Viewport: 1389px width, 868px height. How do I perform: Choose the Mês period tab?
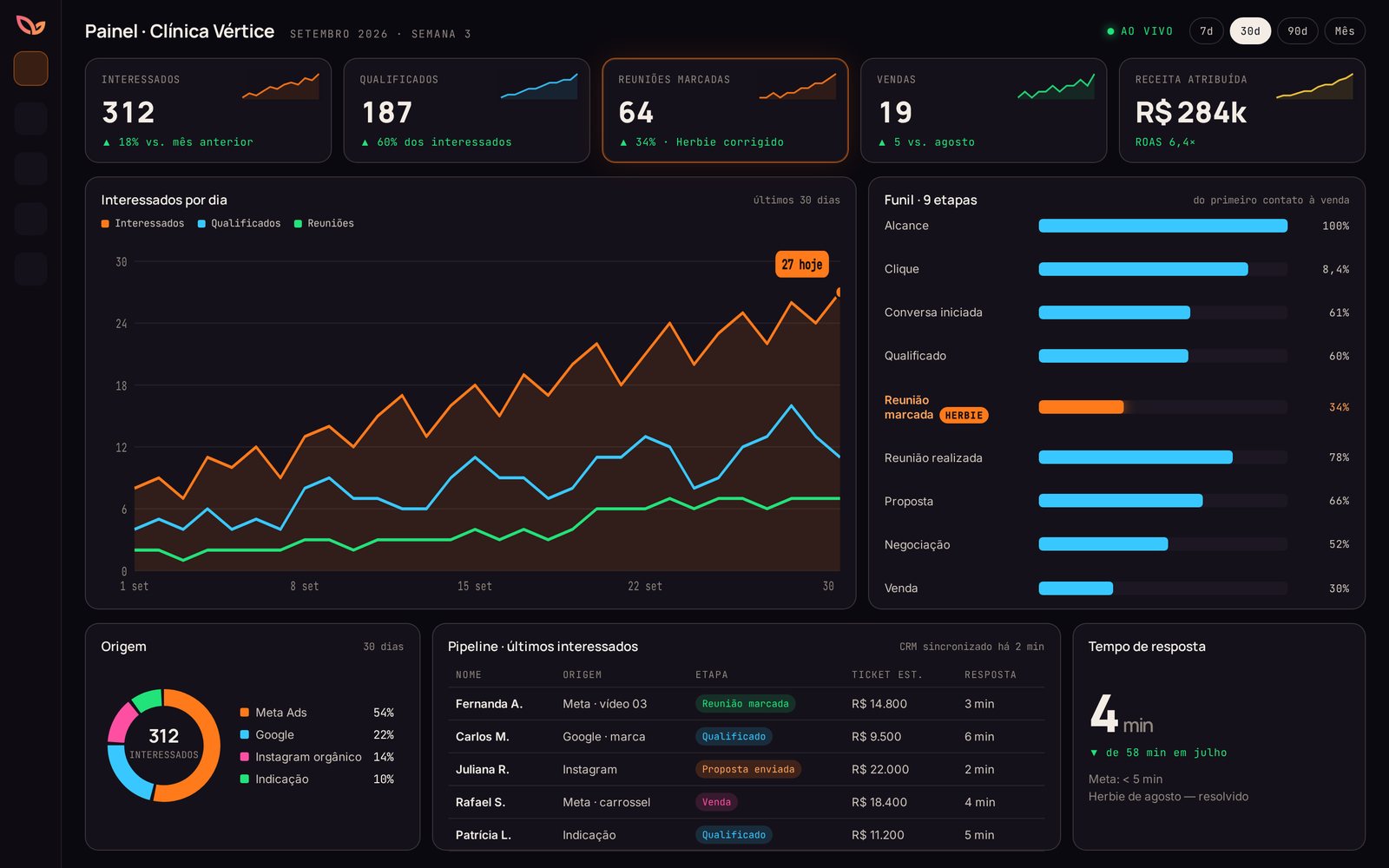tap(1345, 31)
